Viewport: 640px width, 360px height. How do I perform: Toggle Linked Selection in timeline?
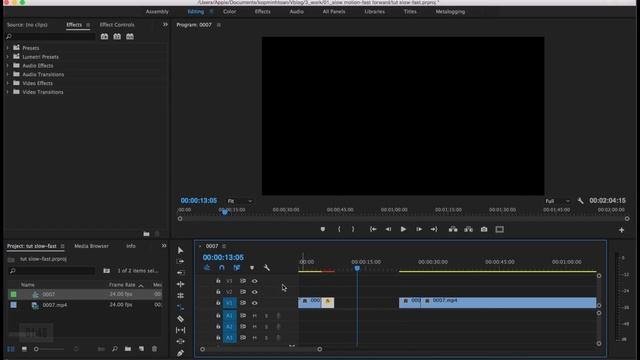pos(237,268)
